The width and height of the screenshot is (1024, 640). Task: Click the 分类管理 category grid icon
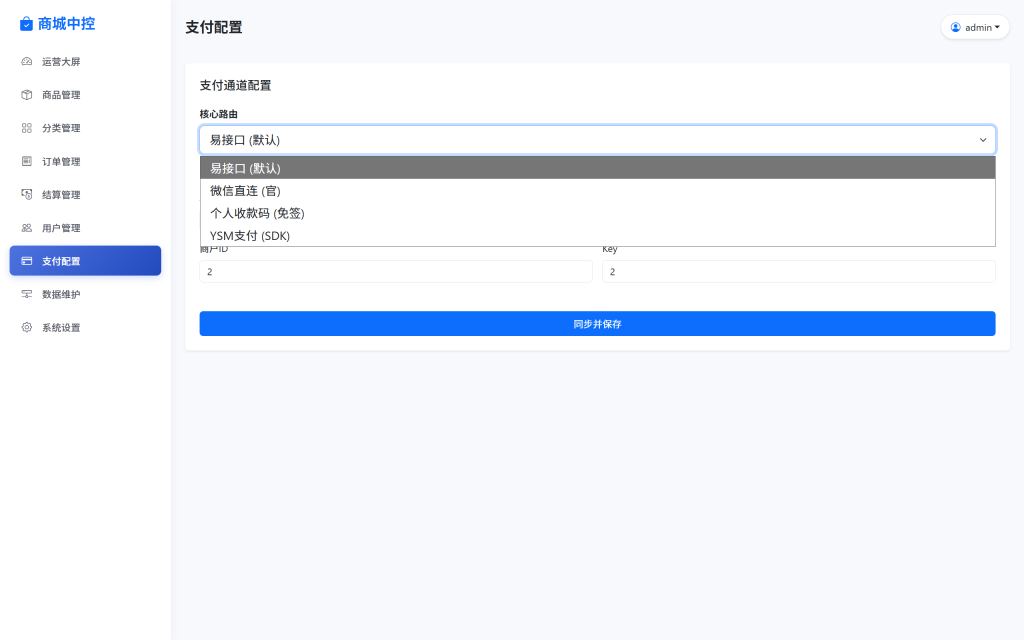click(x=25, y=127)
